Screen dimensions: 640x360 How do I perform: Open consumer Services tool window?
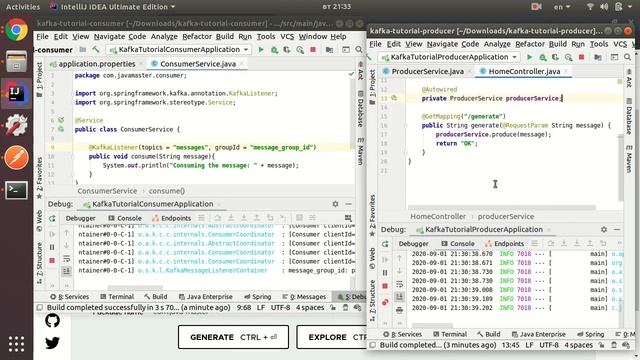pyautogui.click(x=69, y=297)
